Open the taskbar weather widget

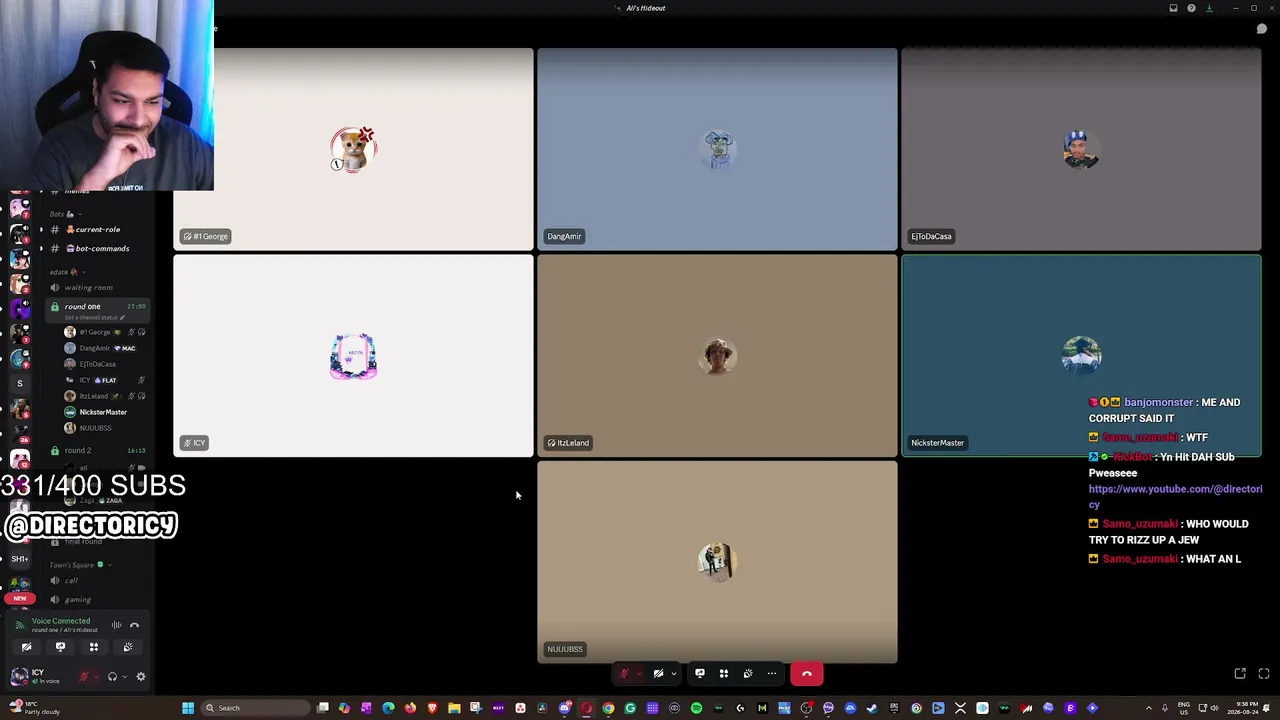(34, 708)
